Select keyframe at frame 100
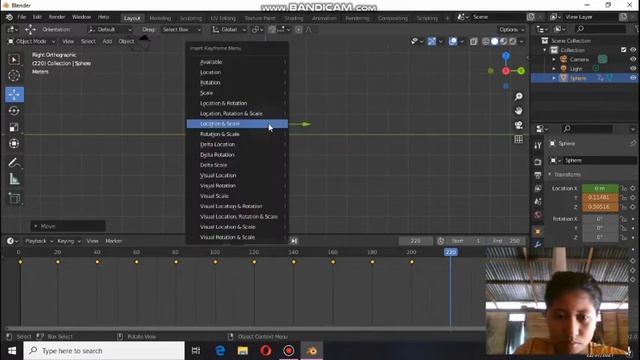 (215, 262)
